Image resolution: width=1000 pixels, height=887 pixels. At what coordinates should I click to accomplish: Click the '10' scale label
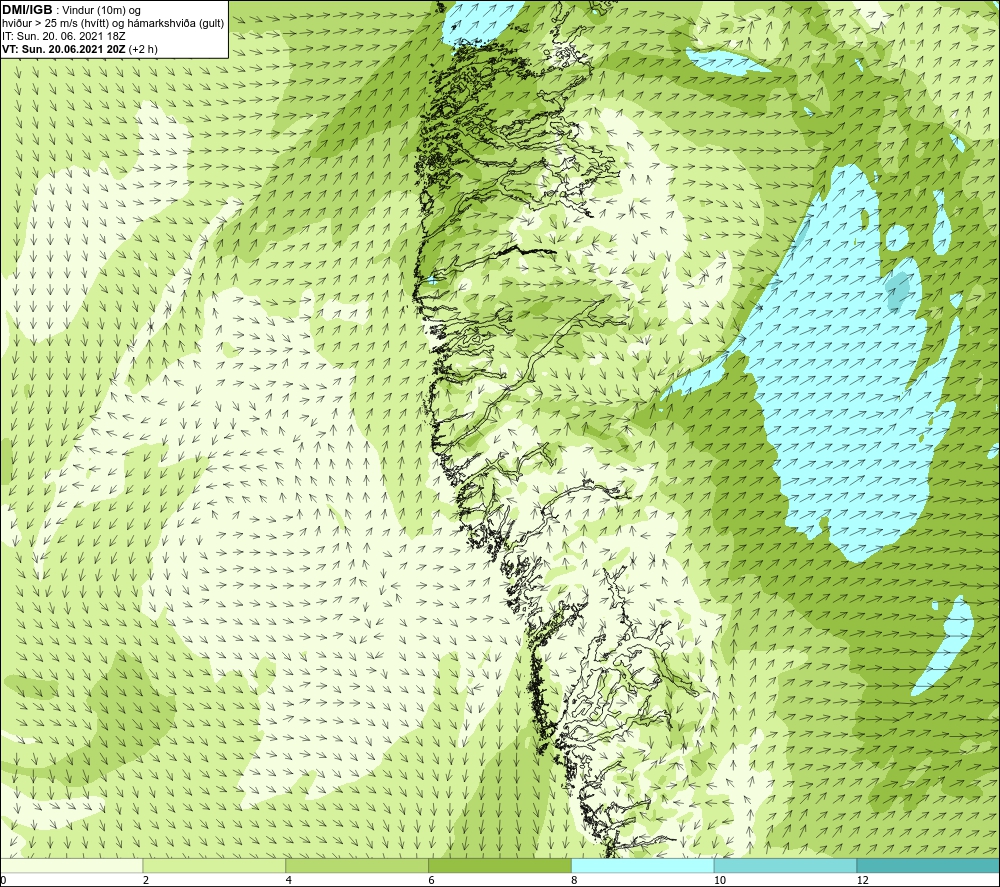click(x=720, y=880)
